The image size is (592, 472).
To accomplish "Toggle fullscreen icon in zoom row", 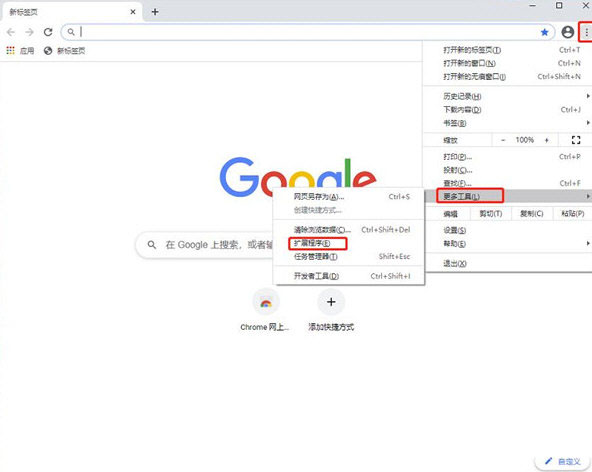I will coord(576,140).
